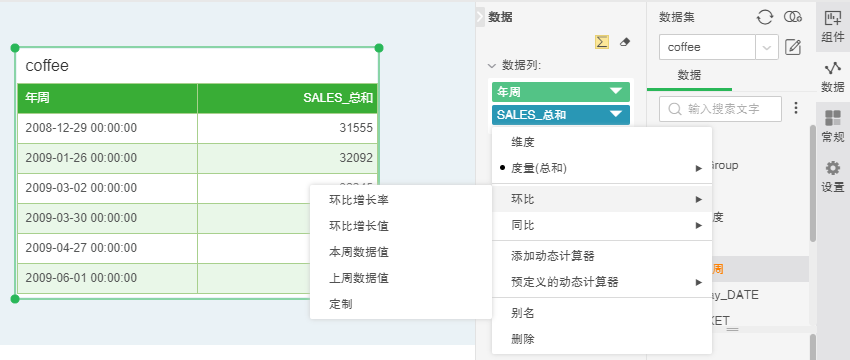Open the 年周 field dropdown arrow
Viewport: 850px width, 360px height.
(616, 92)
